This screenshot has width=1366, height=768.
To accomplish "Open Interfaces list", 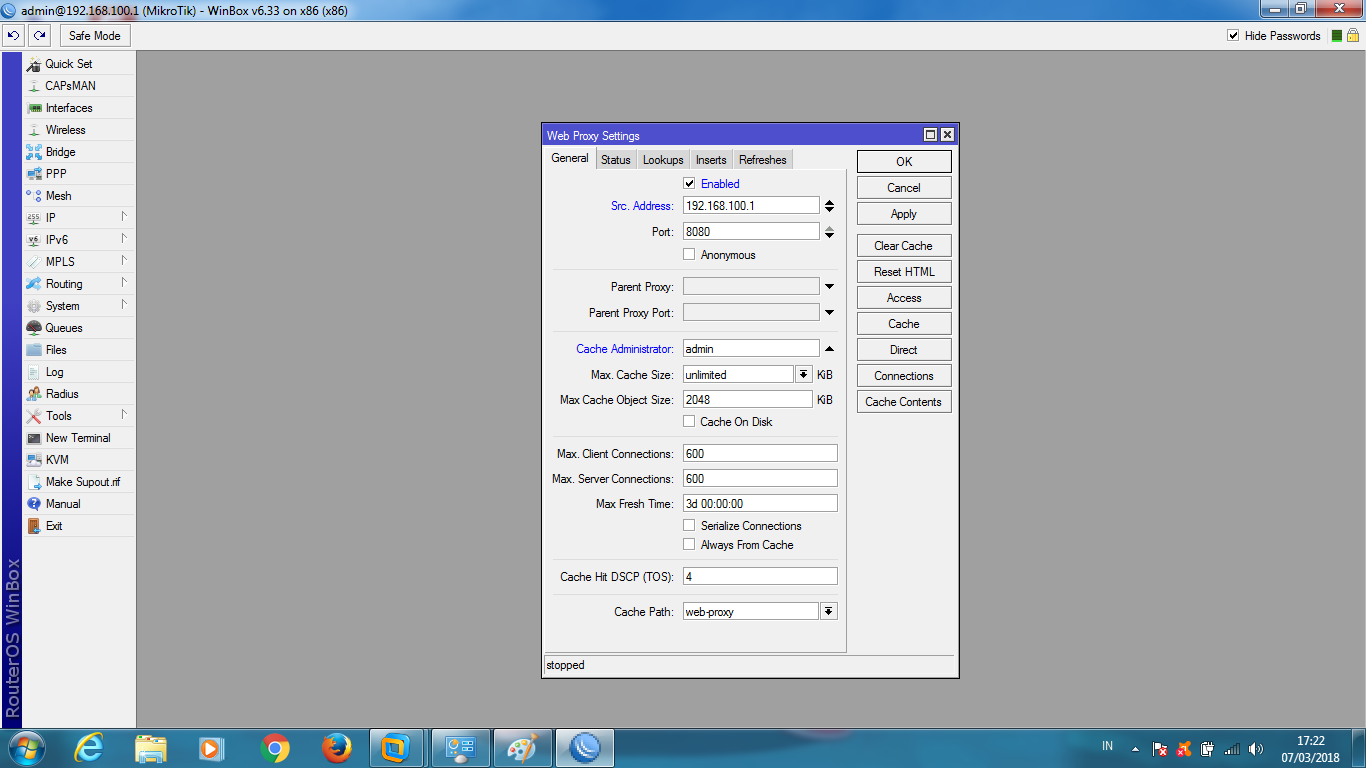I will (79, 108).
